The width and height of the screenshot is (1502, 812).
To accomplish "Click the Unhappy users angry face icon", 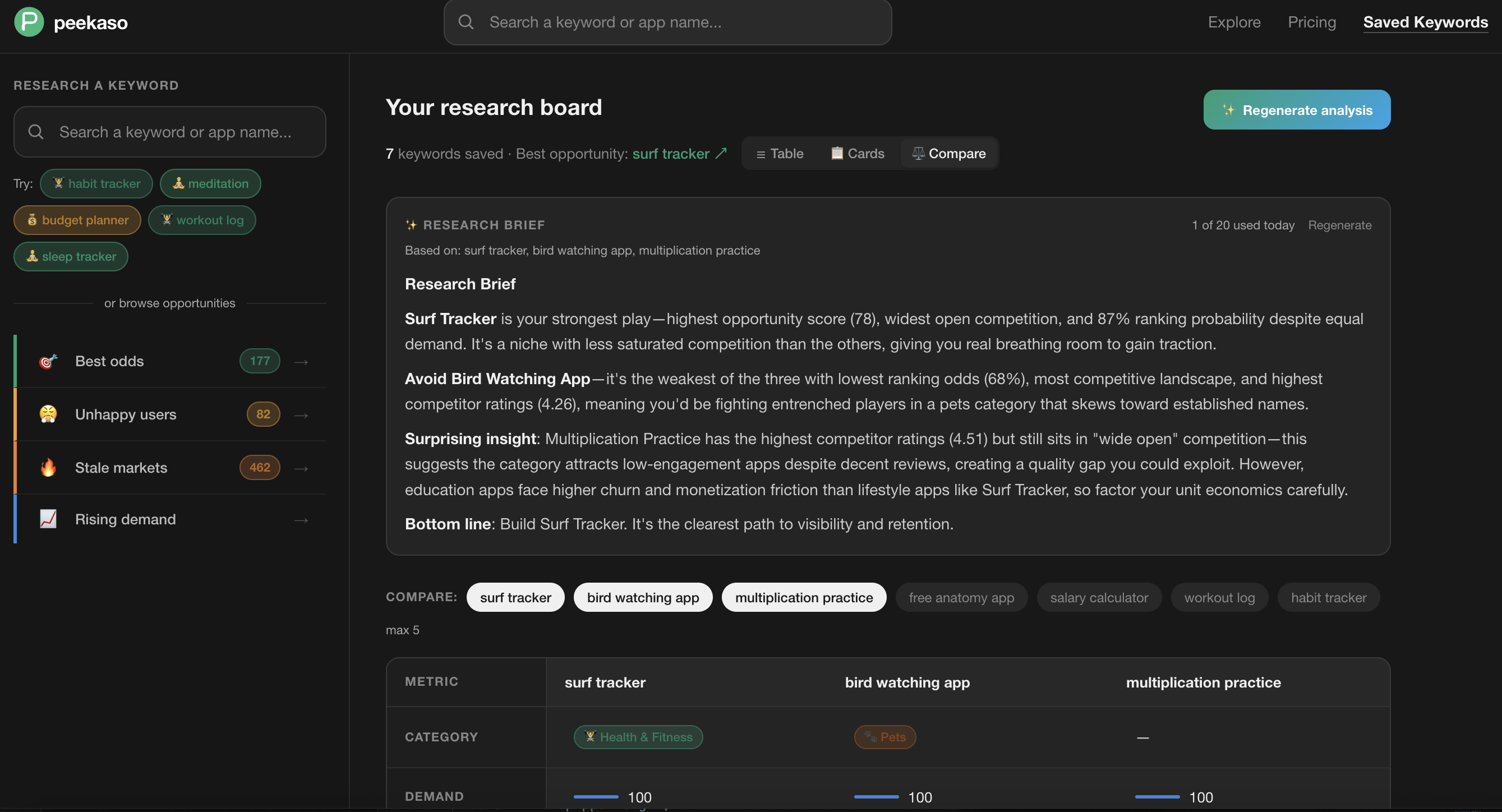I will click(x=48, y=414).
